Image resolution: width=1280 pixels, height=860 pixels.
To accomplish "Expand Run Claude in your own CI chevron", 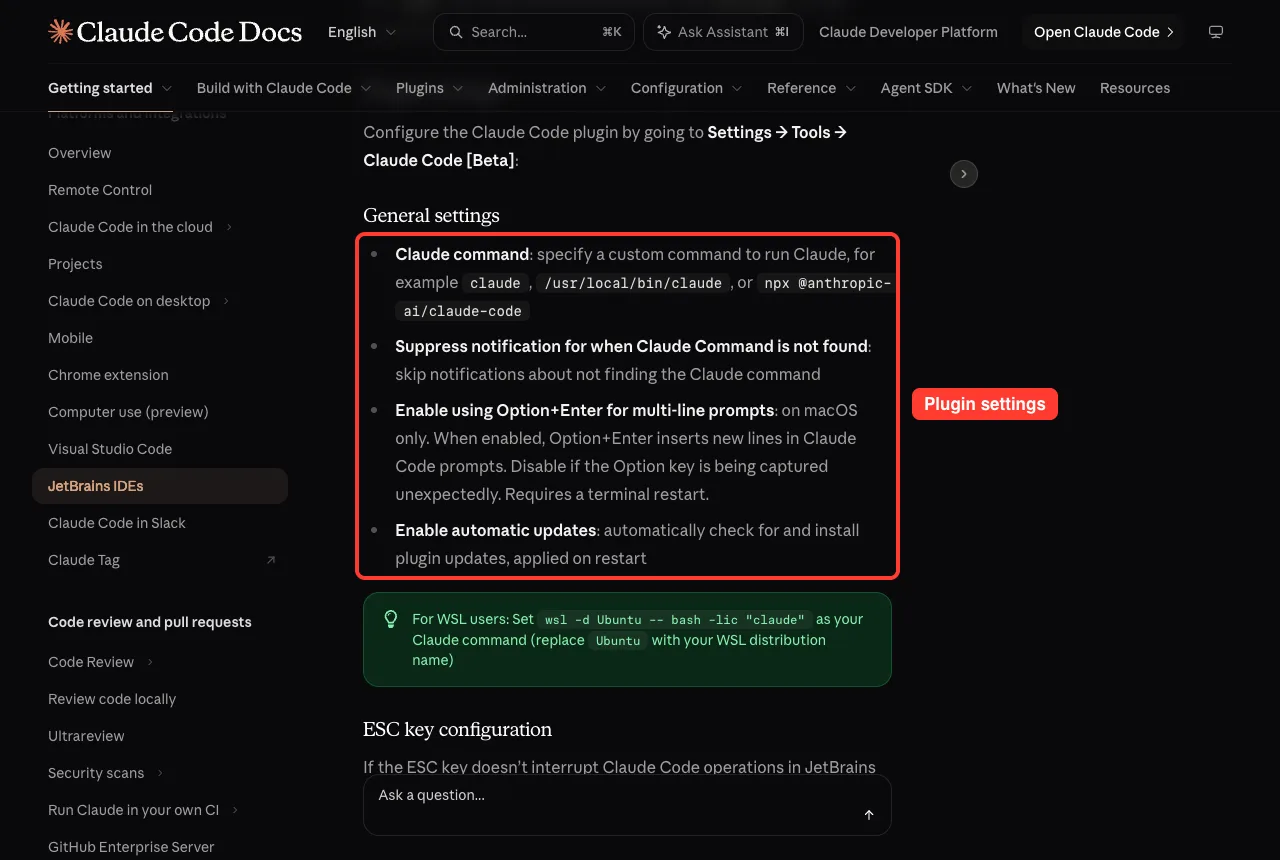I will (x=235, y=810).
